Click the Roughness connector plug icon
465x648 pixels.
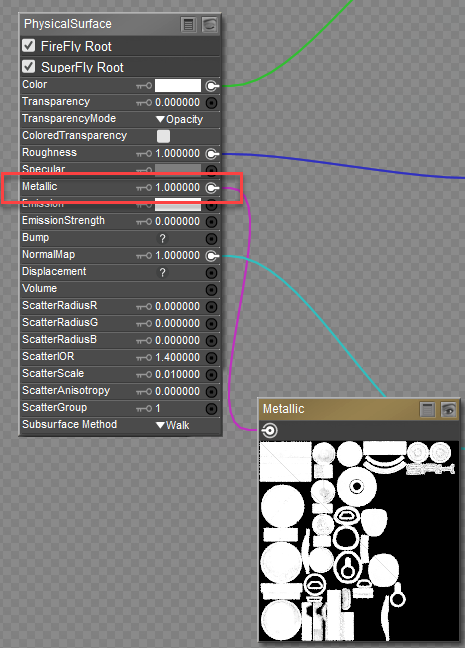(212, 154)
